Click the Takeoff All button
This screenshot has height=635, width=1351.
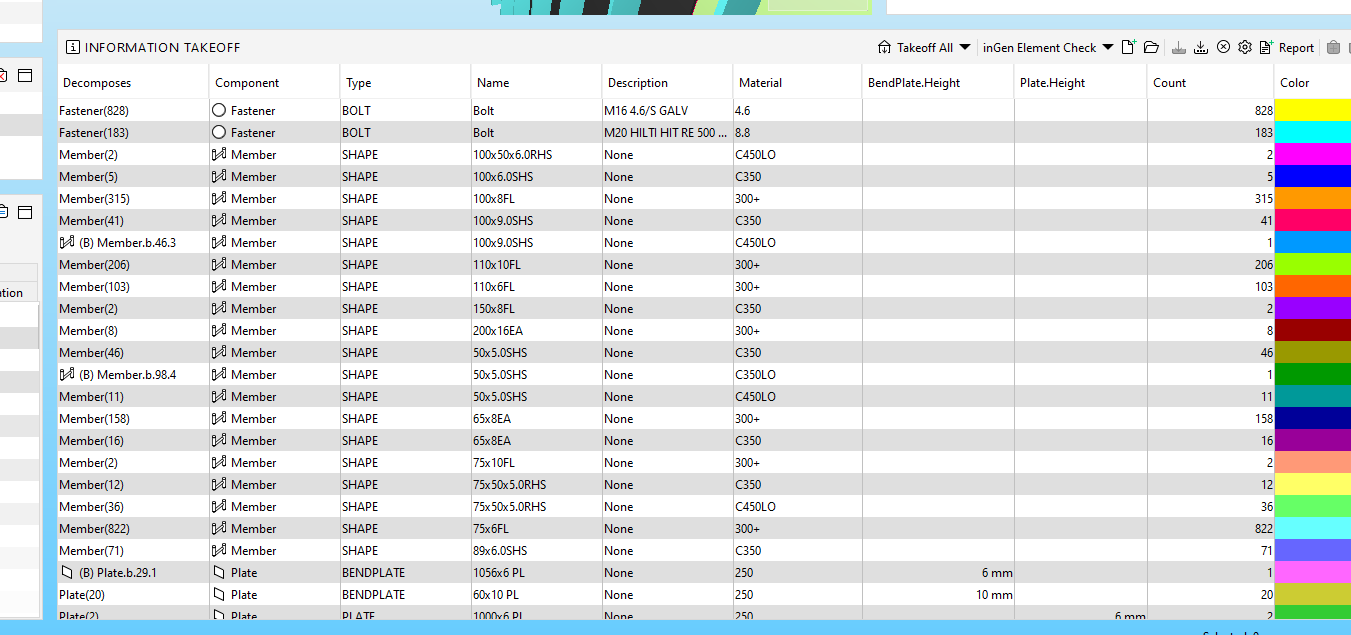pos(915,47)
